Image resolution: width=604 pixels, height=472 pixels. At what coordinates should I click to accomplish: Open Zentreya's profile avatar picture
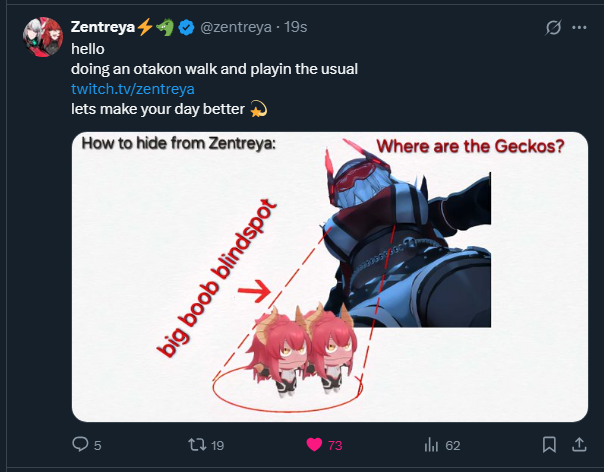[42, 38]
